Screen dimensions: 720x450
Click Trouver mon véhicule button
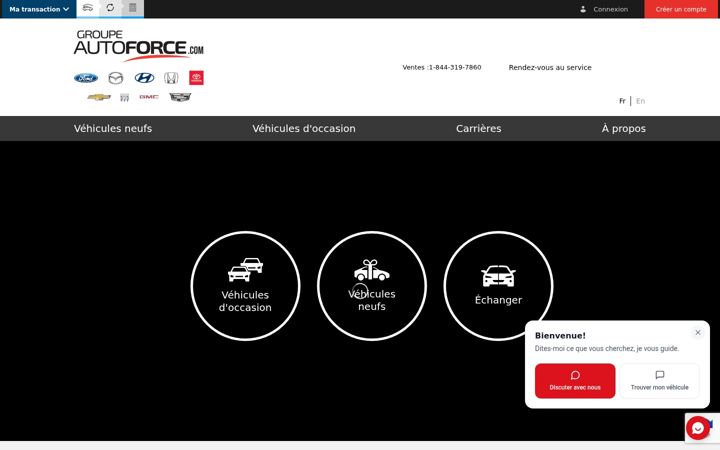[x=659, y=381]
